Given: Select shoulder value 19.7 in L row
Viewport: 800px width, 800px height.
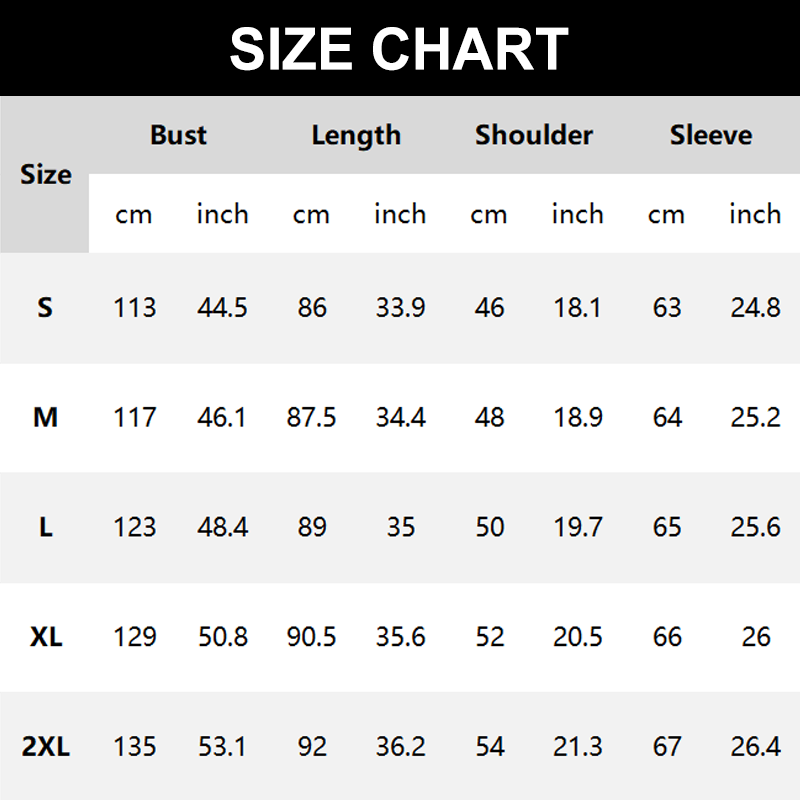Looking at the screenshot, I should click(578, 527).
